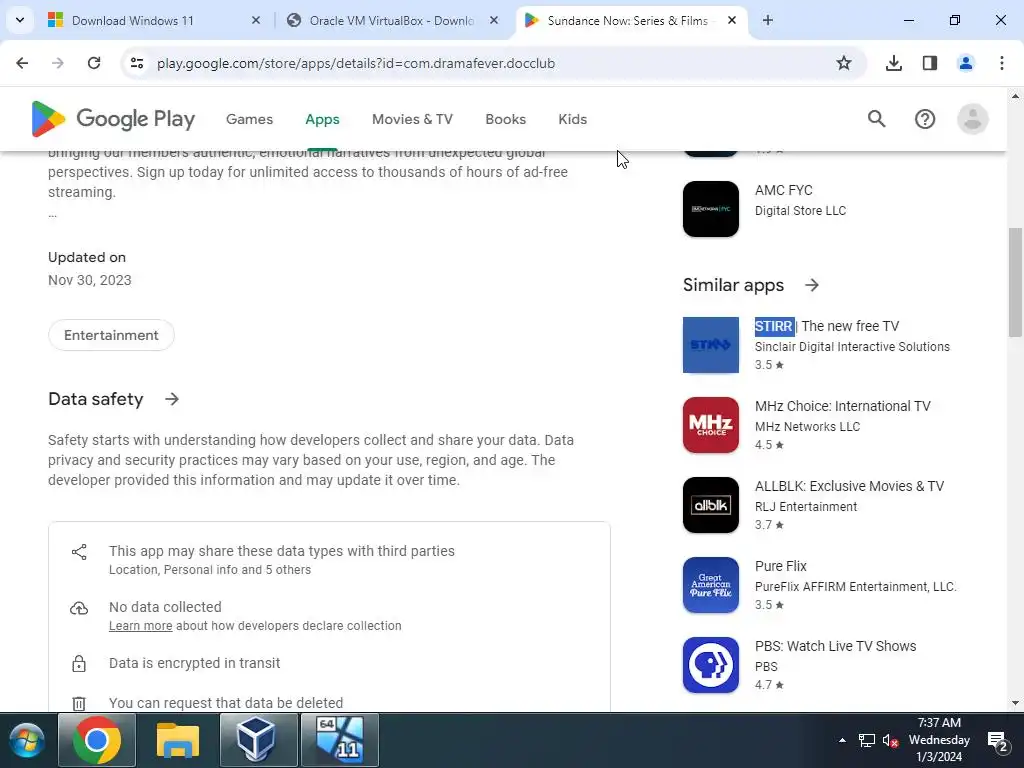The width and height of the screenshot is (1024, 768).
Task: Open notification center icon
Action: pyautogui.click(x=998, y=741)
